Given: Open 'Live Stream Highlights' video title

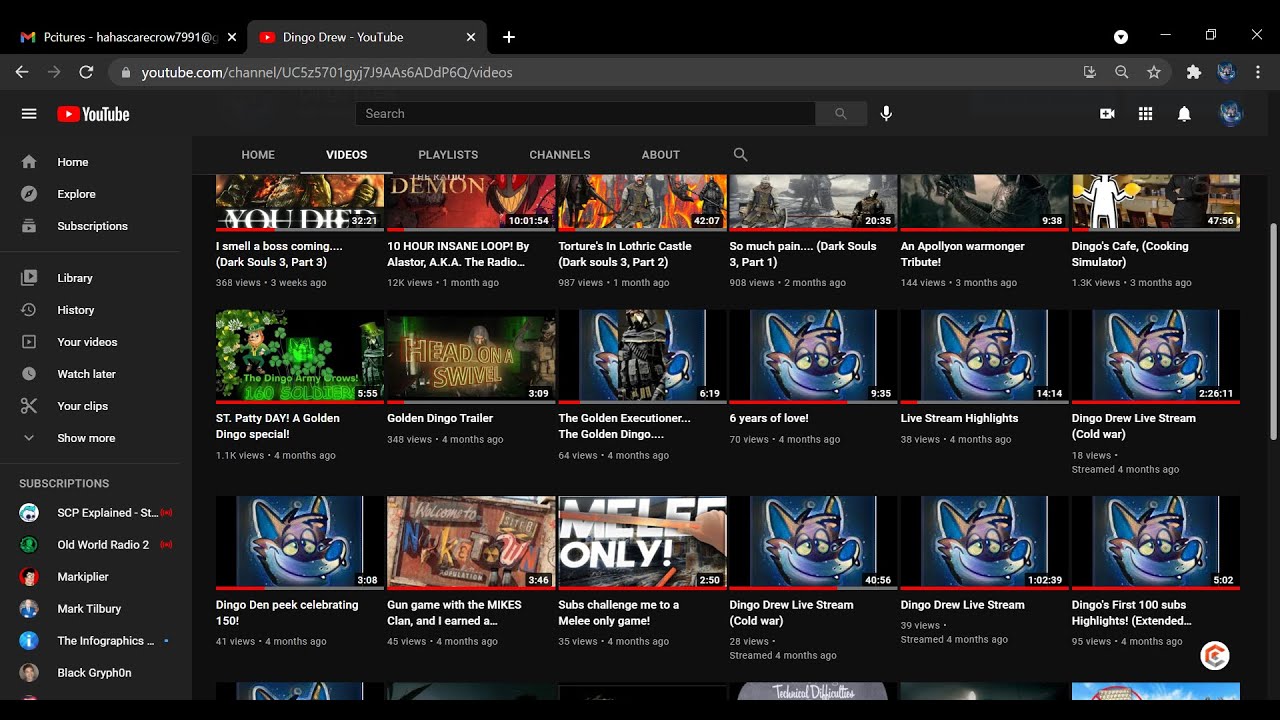Looking at the screenshot, I should point(959,419).
